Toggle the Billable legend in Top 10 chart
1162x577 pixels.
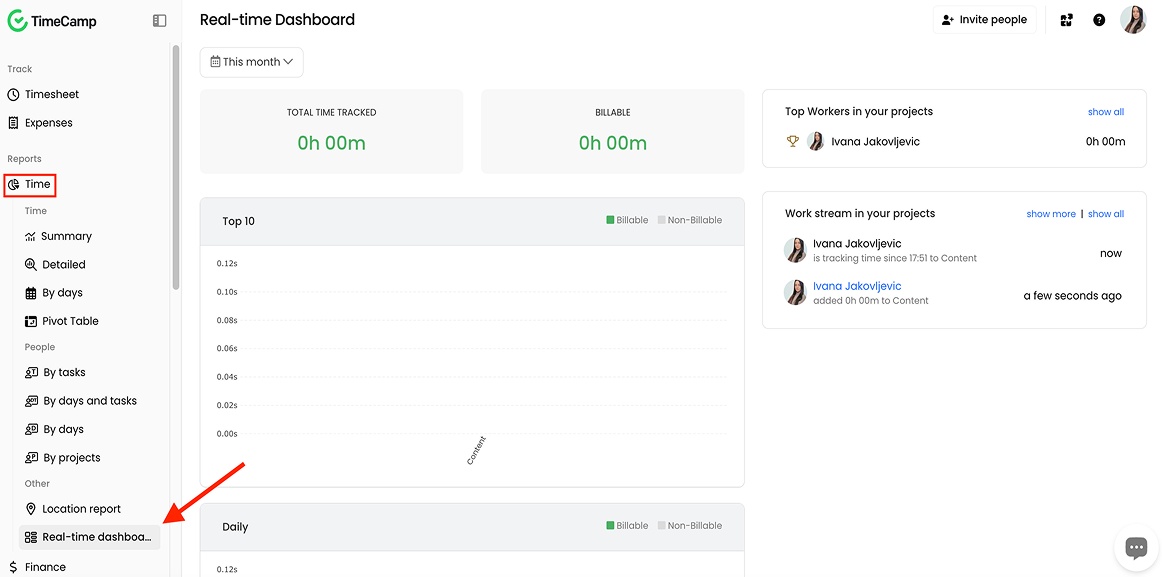(627, 219)
